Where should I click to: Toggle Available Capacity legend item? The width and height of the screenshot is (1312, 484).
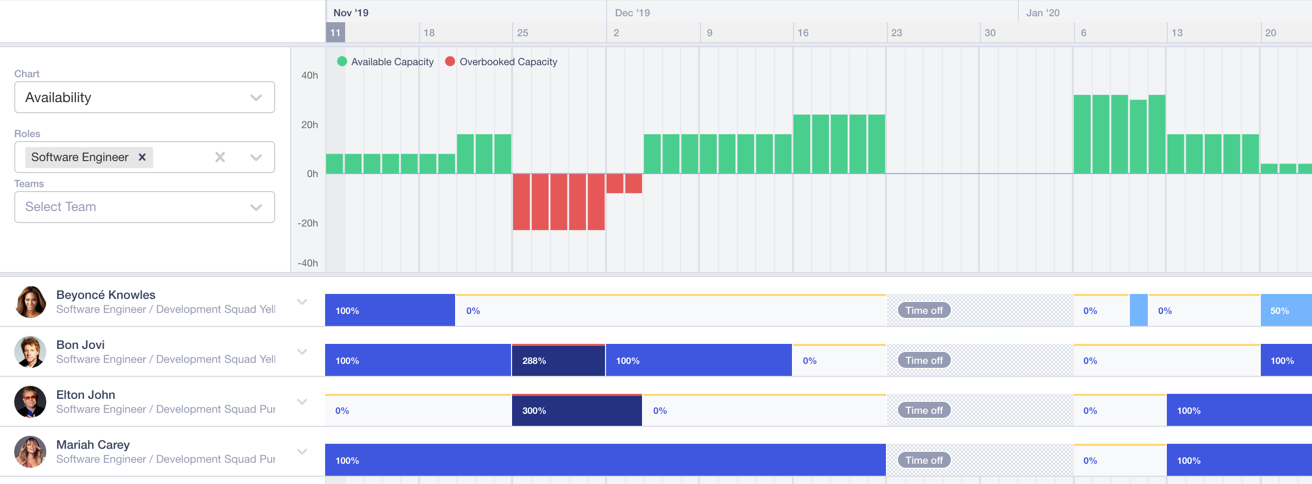[x=385, y=62]
